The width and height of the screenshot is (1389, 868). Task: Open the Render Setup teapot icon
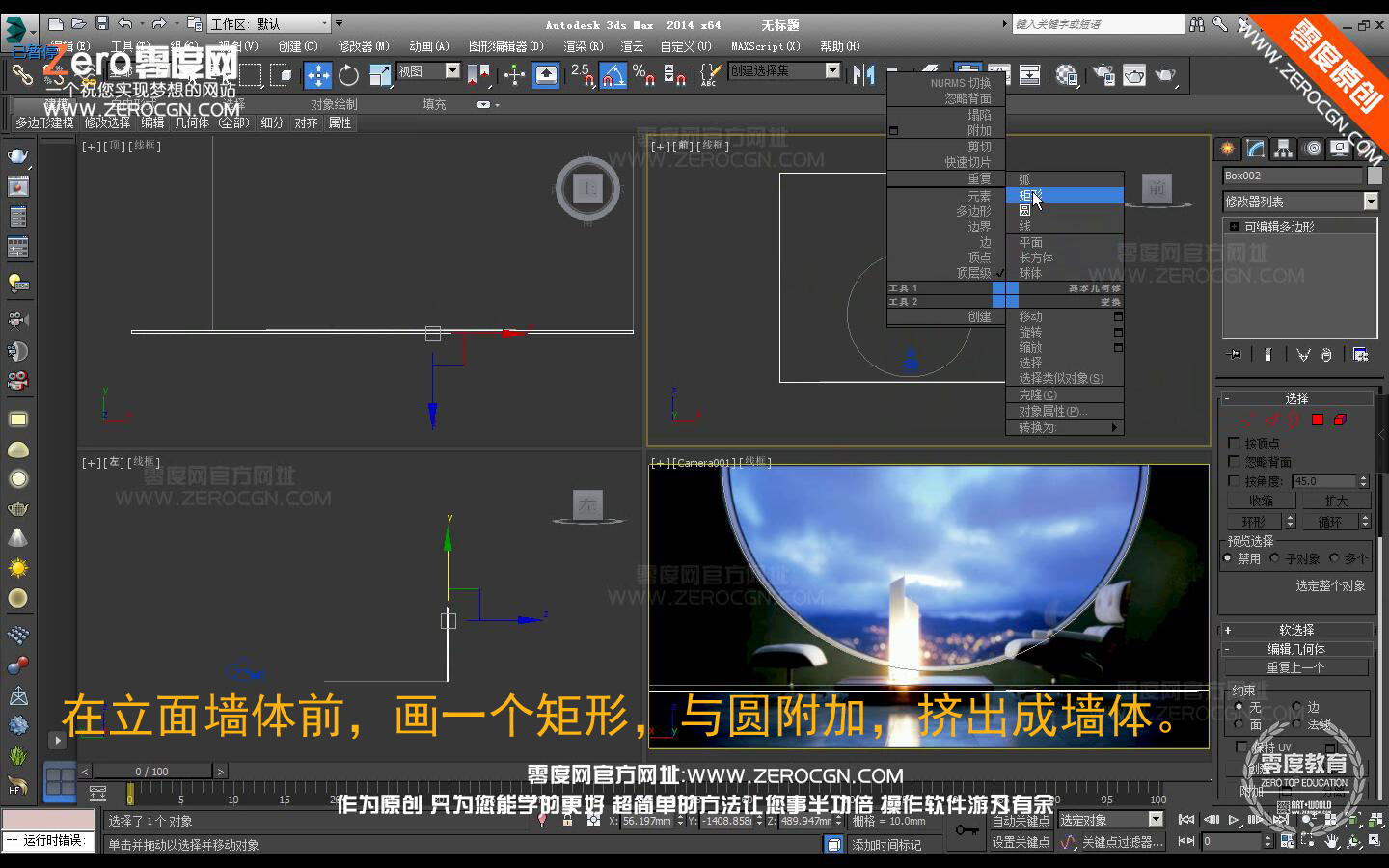pyautogui.click(x=1103, y=74)
